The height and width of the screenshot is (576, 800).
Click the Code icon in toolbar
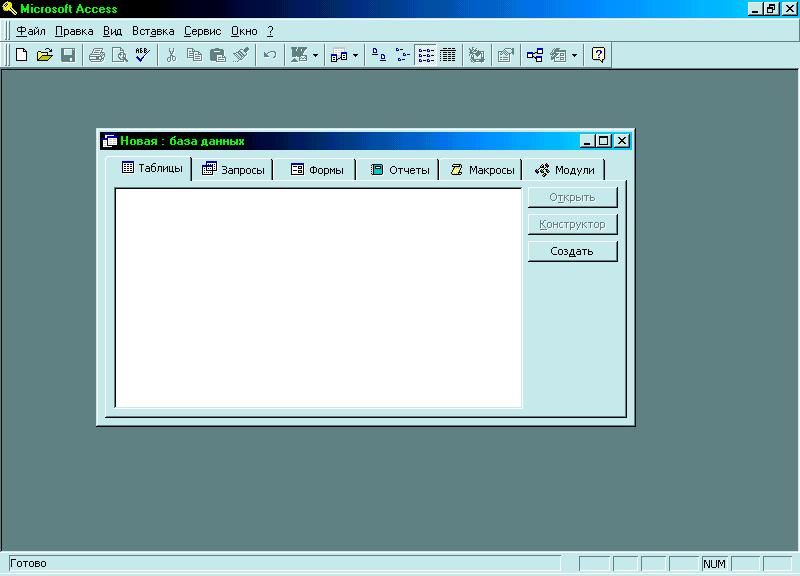click(x=477, y=55)
